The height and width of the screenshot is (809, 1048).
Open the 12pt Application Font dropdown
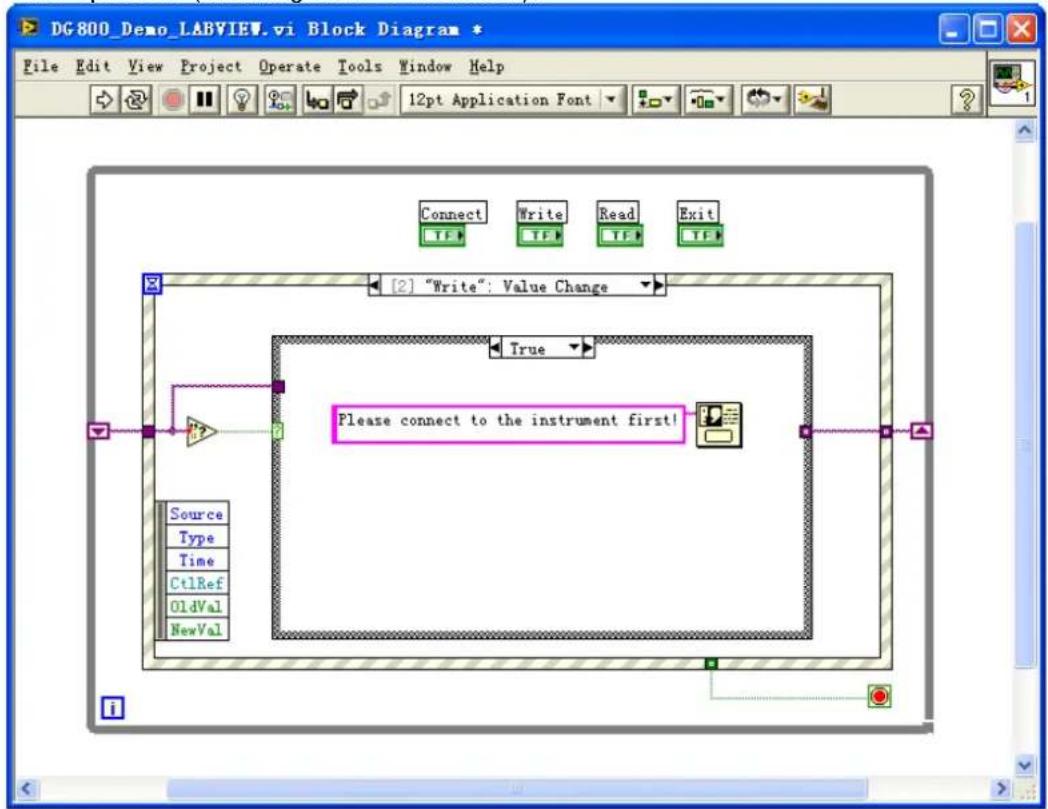tap(513, 100)
